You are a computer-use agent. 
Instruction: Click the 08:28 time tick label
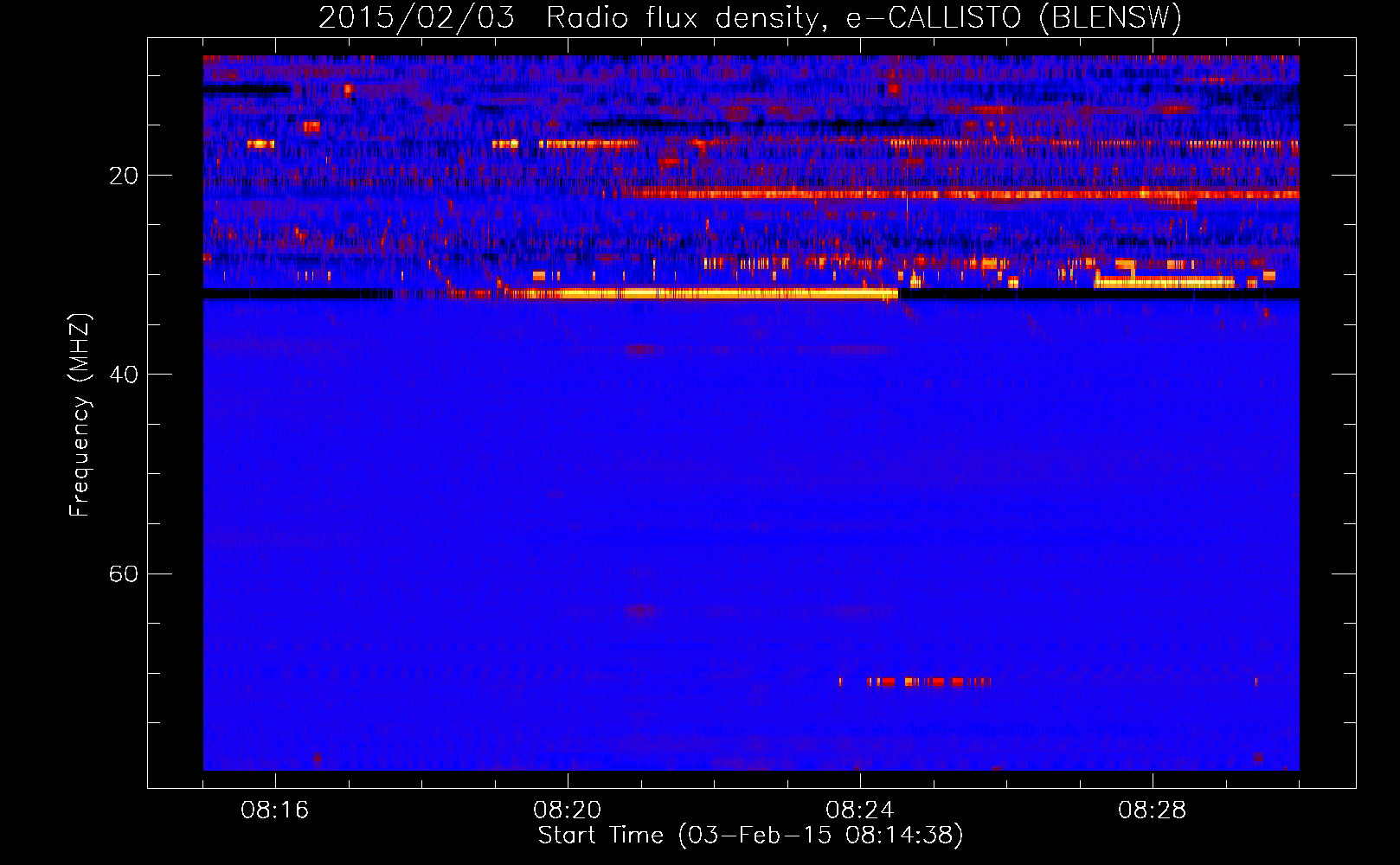point(1152,811)
